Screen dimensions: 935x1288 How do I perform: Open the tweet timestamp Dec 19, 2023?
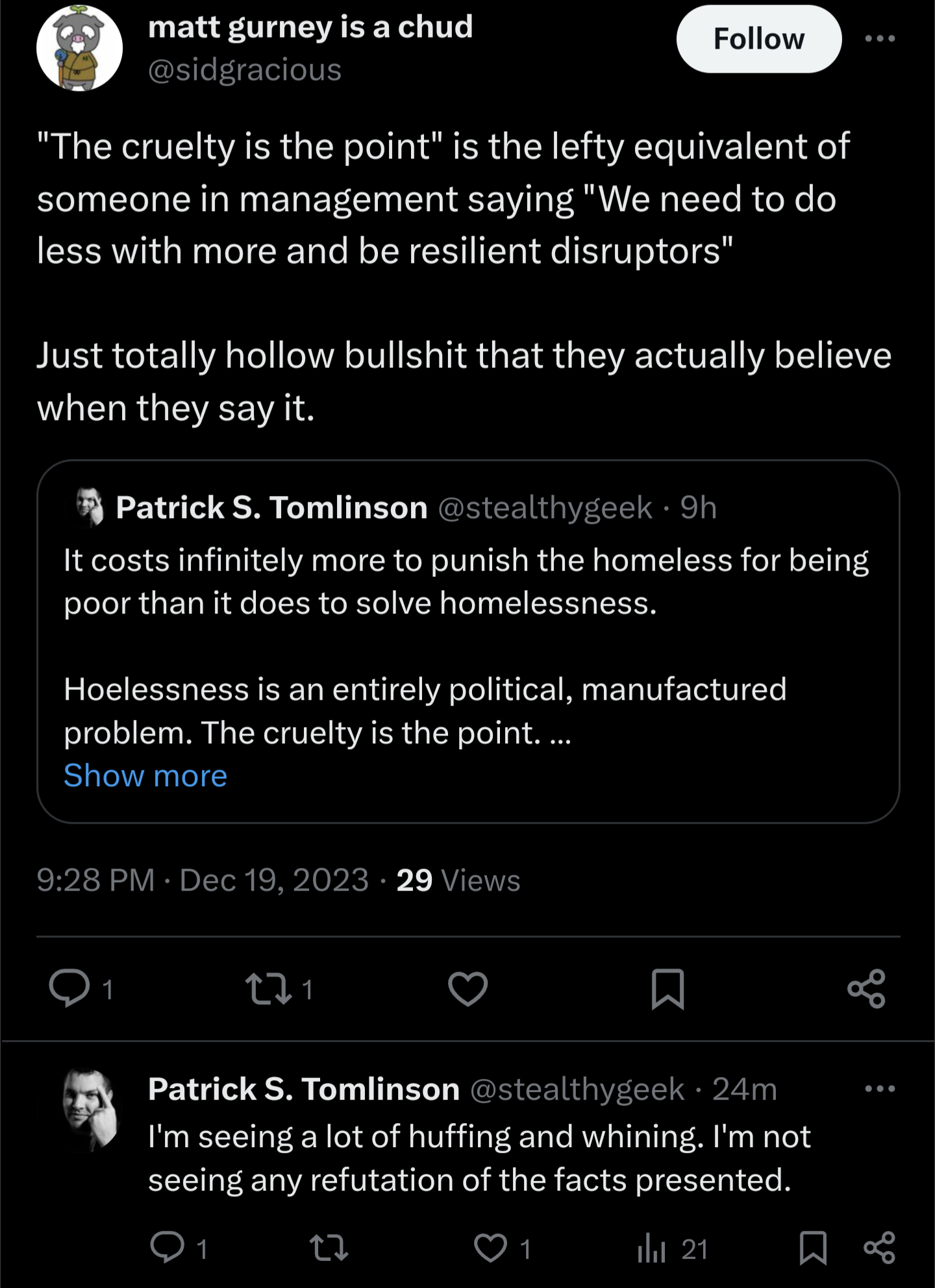point(273,880)
